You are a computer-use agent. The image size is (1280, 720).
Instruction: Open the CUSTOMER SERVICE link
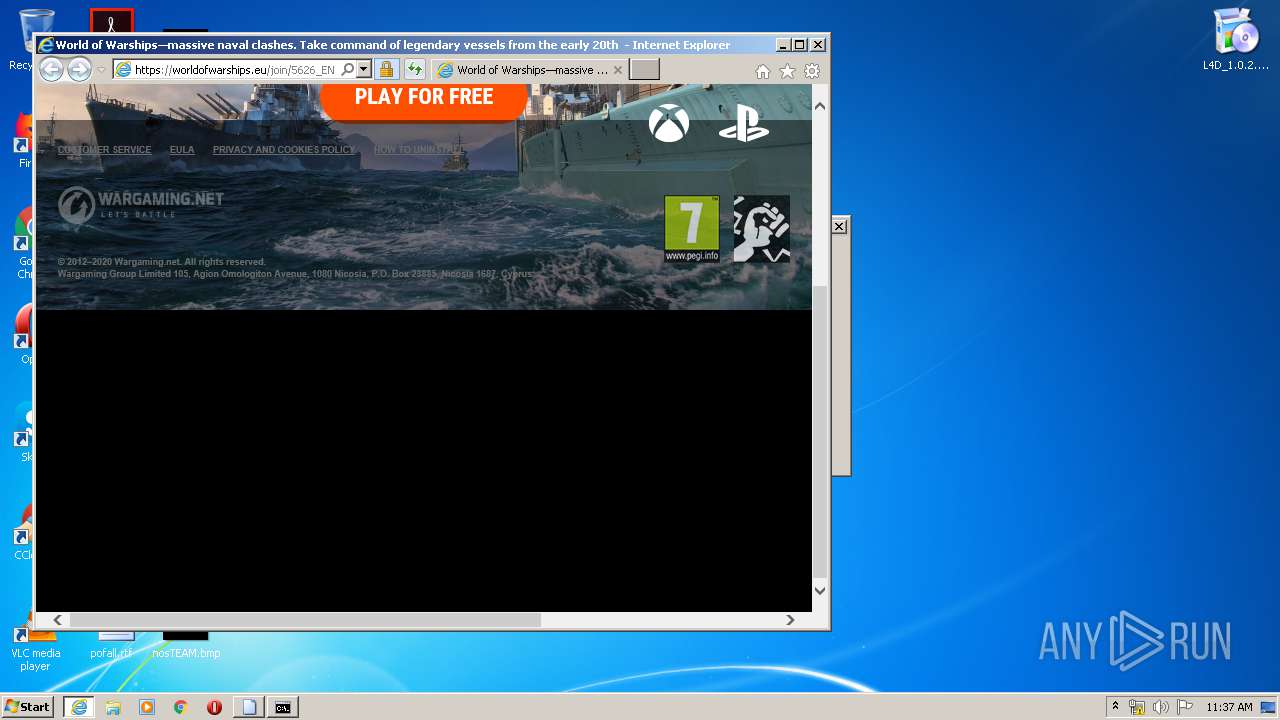(x=104, y=150)
